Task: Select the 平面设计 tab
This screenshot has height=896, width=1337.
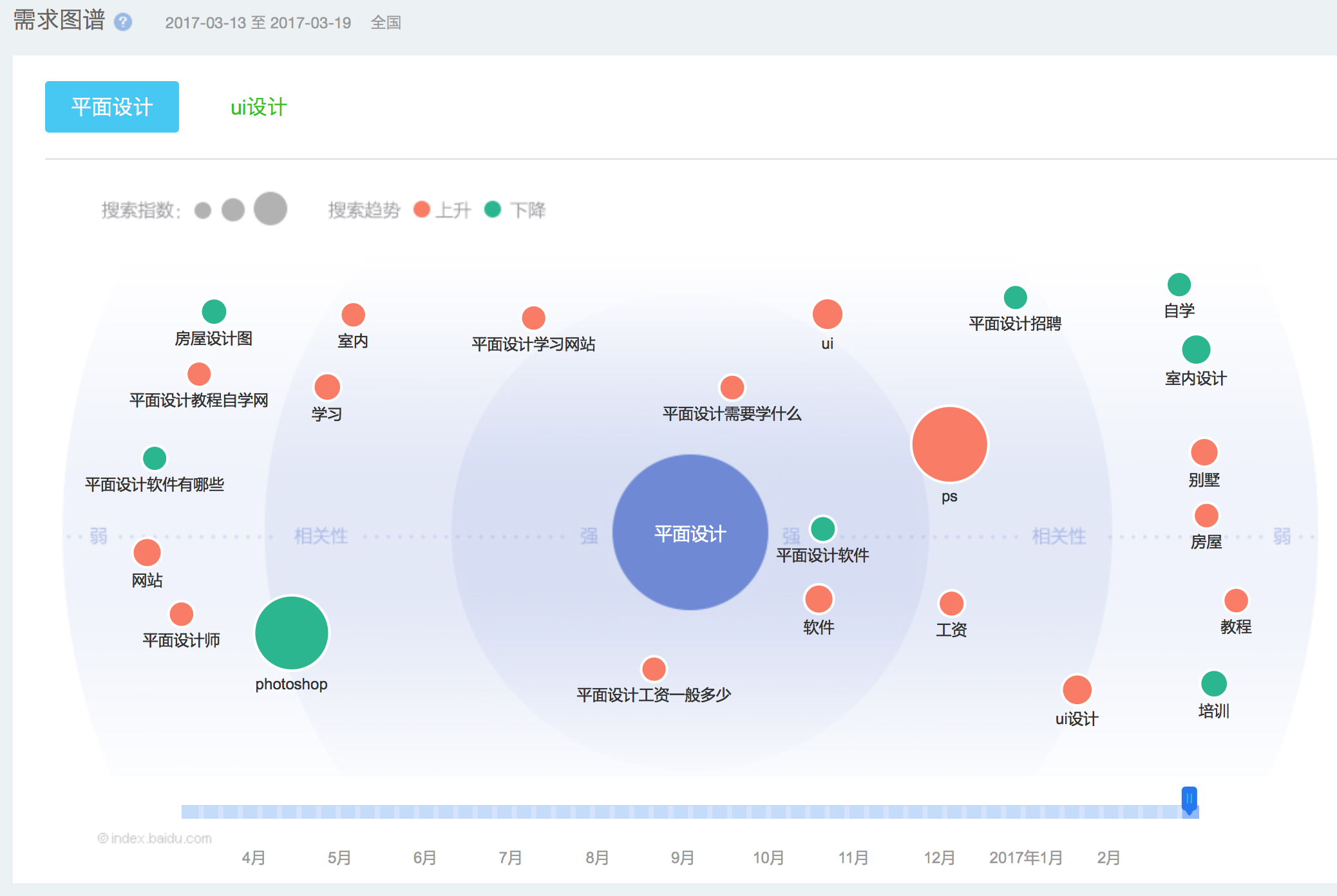Action: pyautogui.click(x=112, y=107)
